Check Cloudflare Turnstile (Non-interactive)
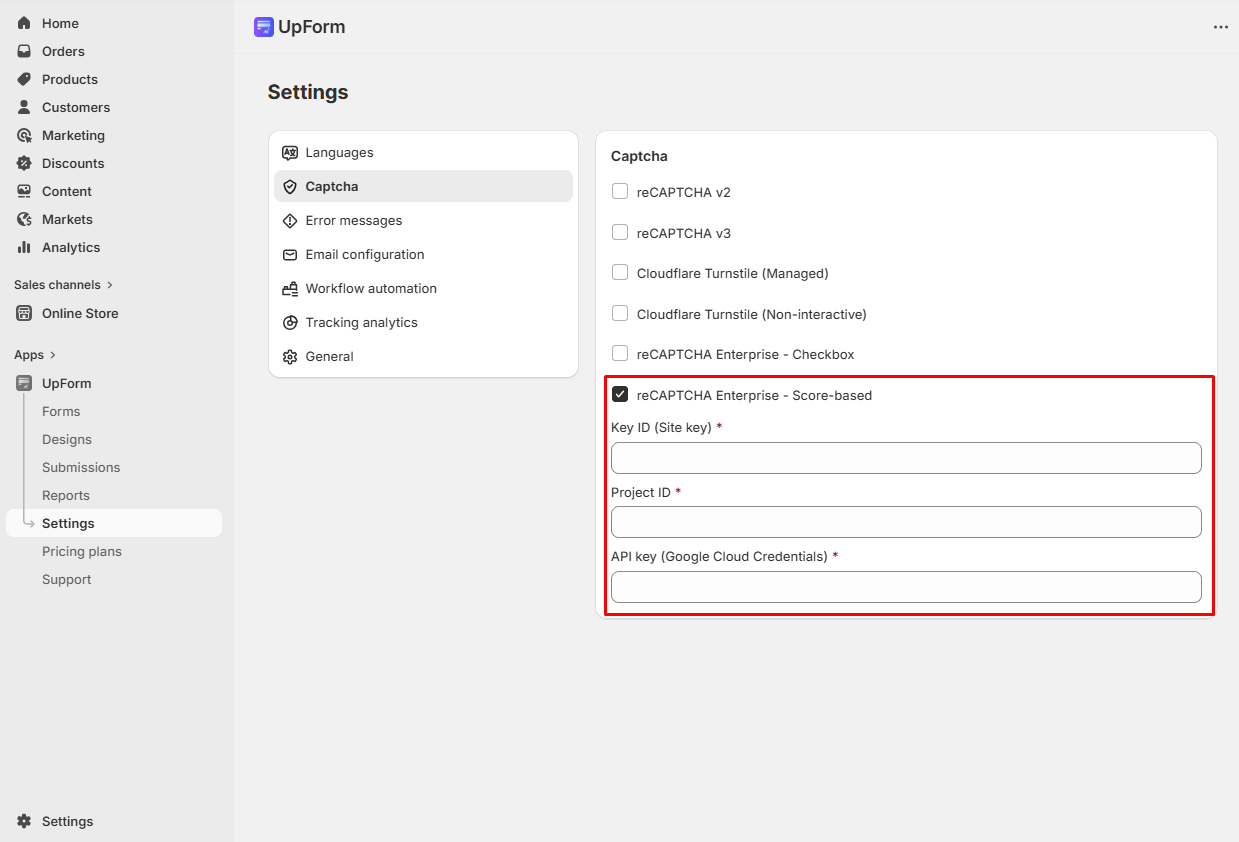1239x842 pixels. pos(620,313)
